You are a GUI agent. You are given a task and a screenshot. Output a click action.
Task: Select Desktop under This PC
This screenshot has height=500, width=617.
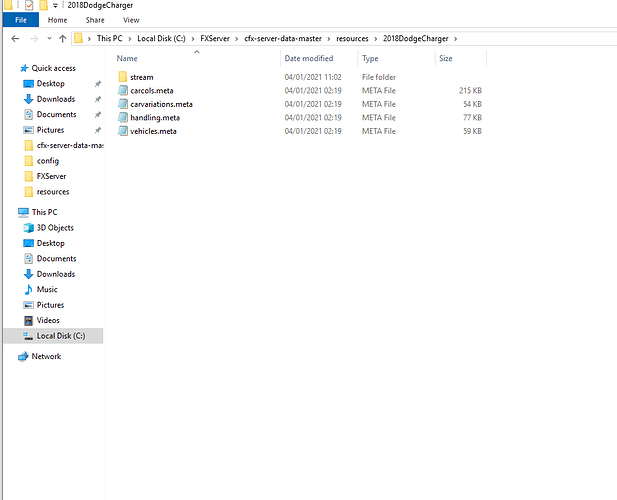click(x=50, y=243)
